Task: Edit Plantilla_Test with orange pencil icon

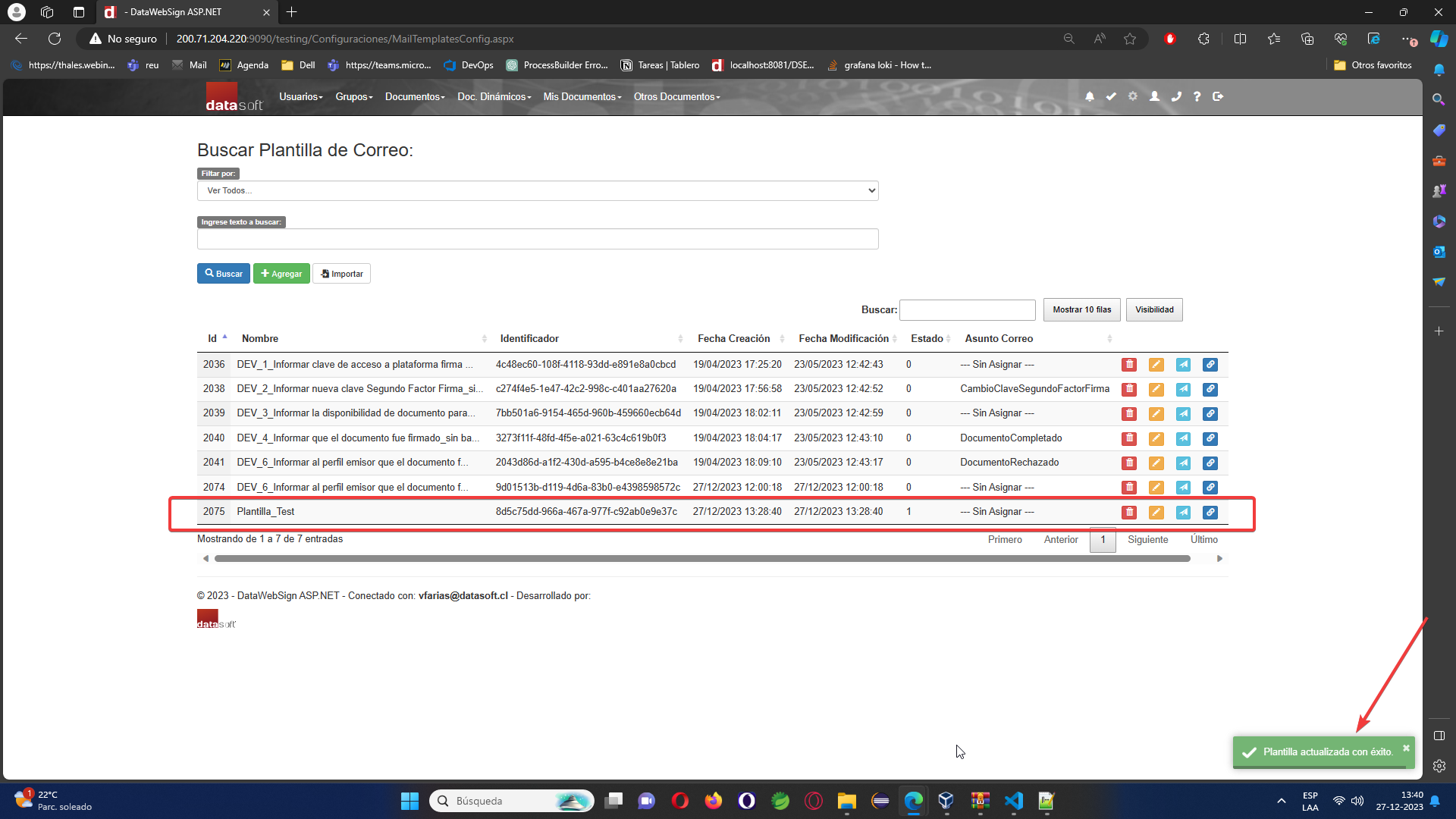Action: 1156,512
